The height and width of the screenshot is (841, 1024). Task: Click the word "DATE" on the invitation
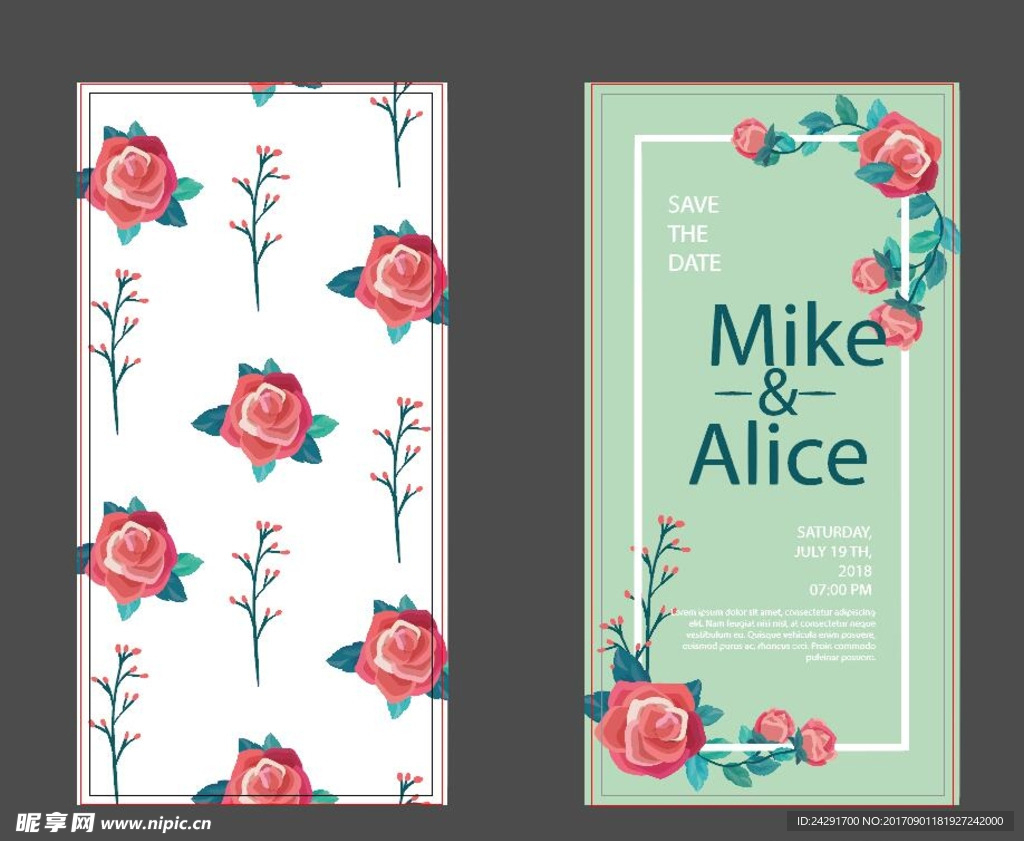694,263
